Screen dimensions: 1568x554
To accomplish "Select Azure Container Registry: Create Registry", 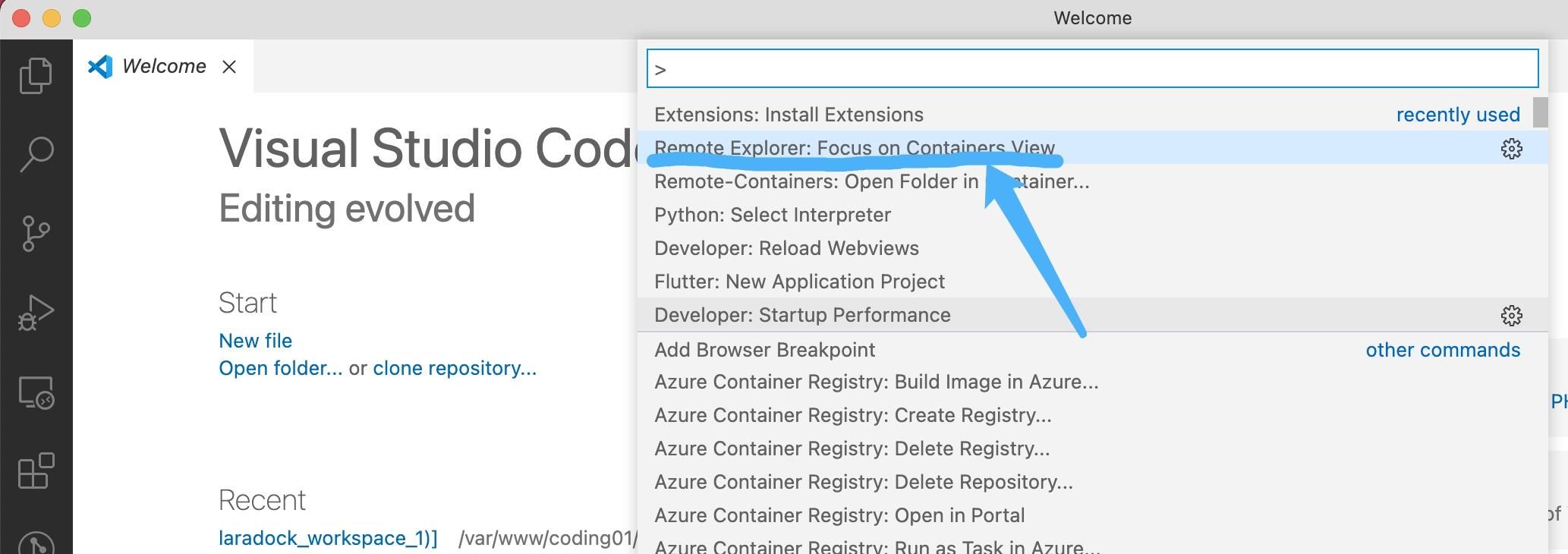I will click(1092, 415).
